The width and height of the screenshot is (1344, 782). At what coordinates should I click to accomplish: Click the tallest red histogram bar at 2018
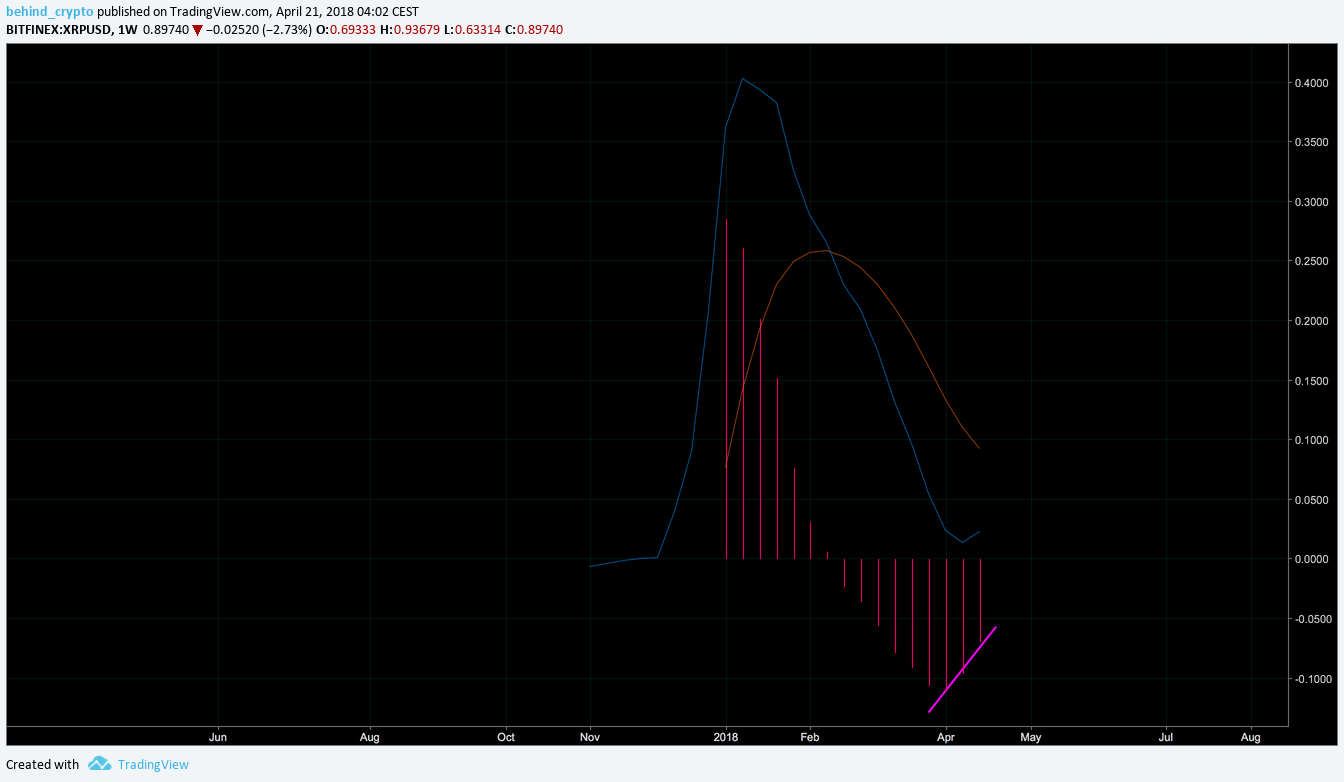[727, 388]
